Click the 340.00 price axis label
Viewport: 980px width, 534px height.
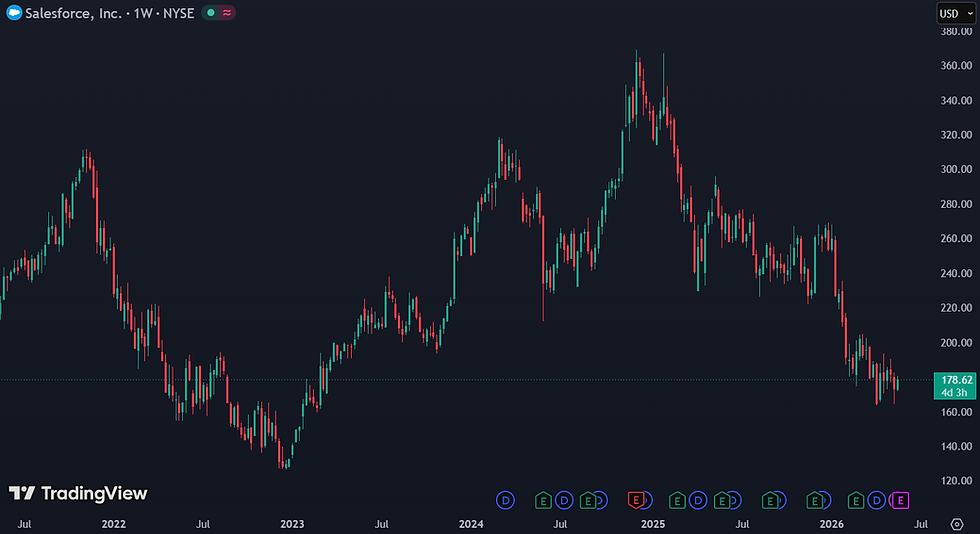(x=956, y=100)
